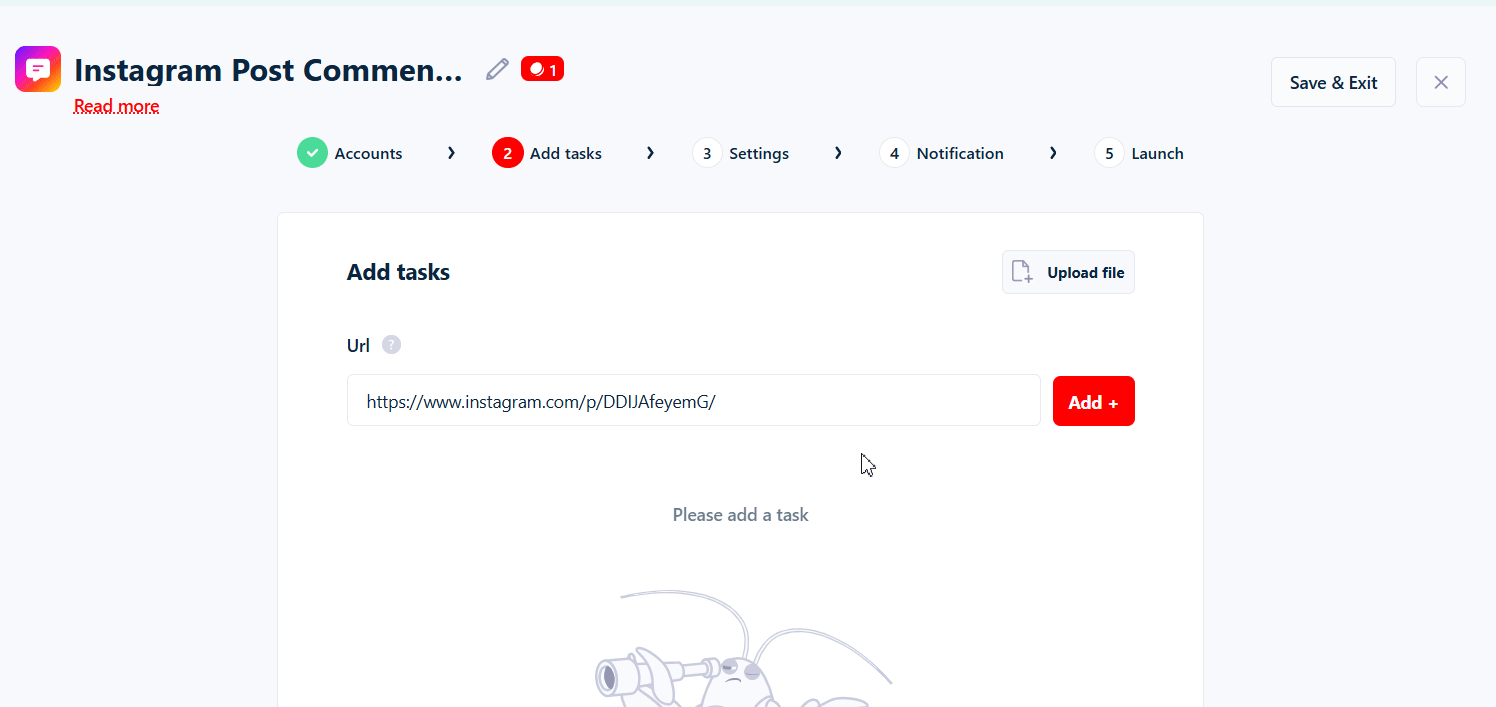Click the Instagram chat bubble app logo
Image resolution: width=1496 pixels, height=707 pixels.
click(x=37, y=68)
